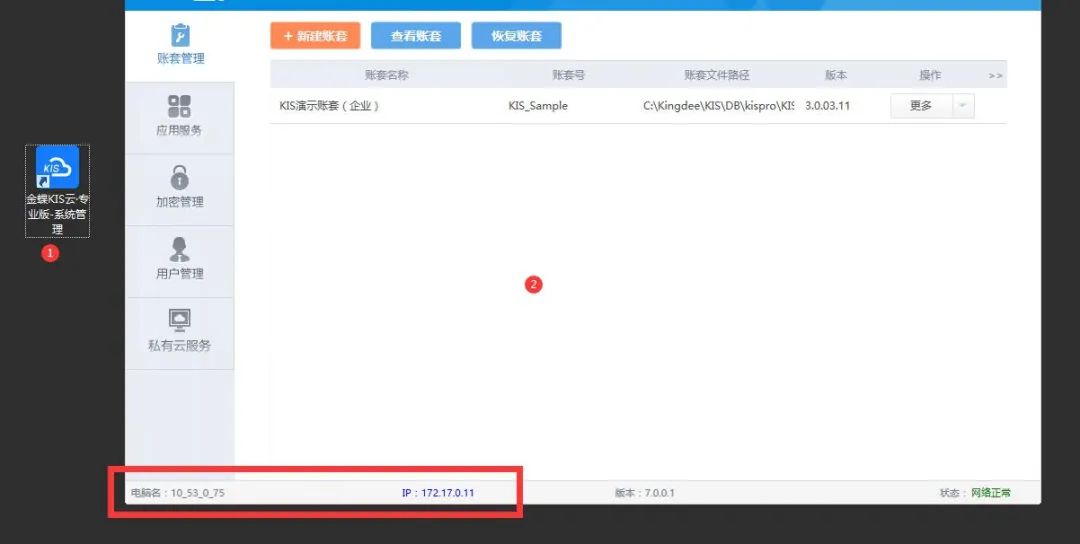Click the 恢复账套 button

[517, 36]
